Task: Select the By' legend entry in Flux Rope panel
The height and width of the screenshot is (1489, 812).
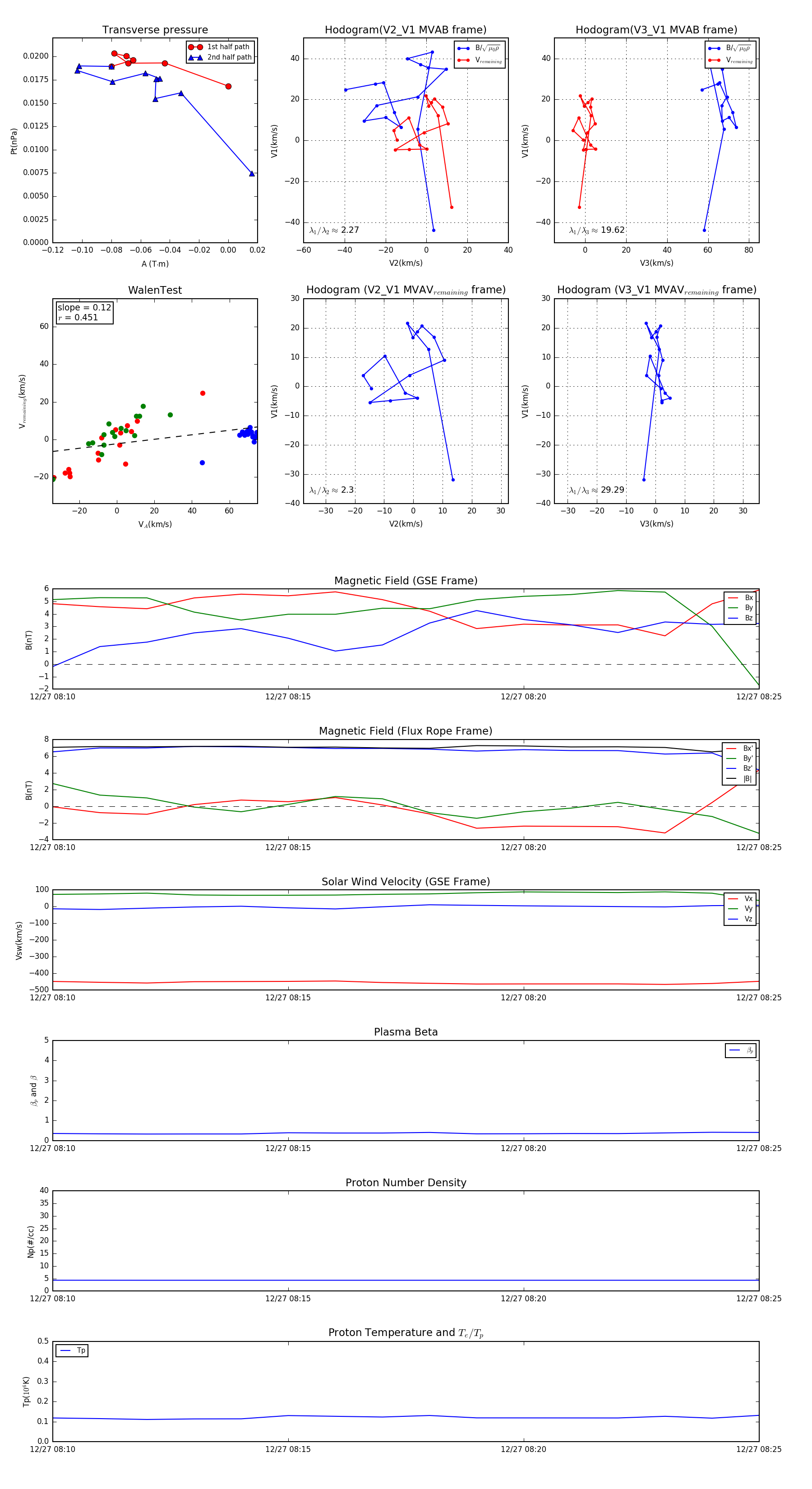Action: coord(739,758)
